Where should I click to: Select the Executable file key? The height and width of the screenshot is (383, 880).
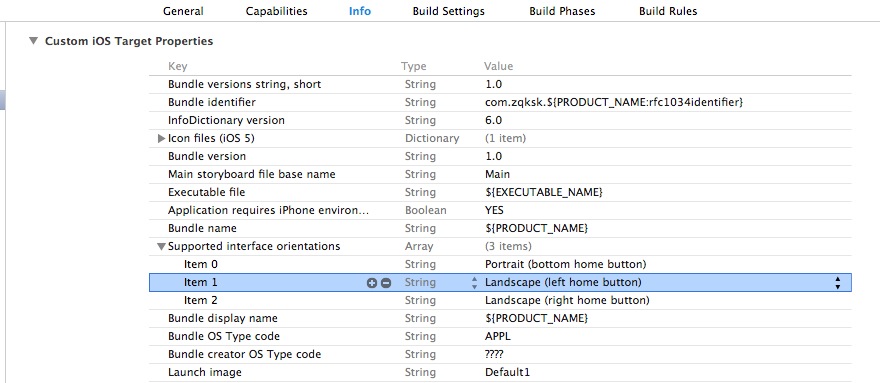[207, 192]
